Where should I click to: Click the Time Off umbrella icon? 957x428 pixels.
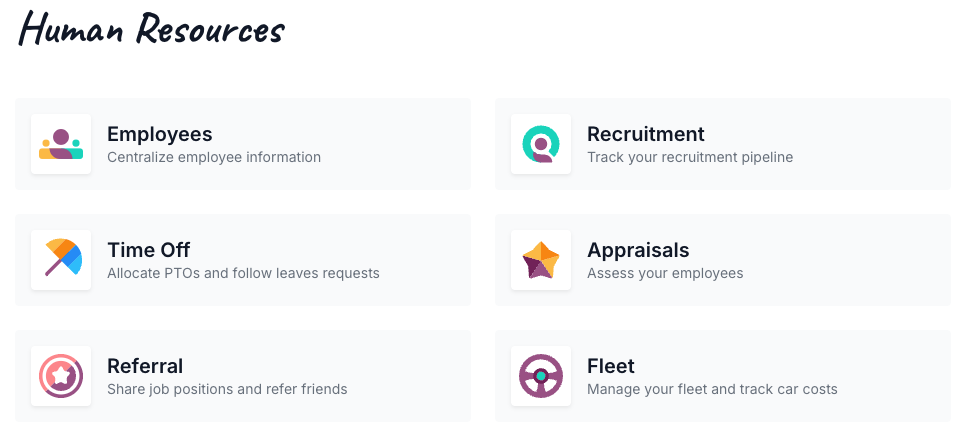click(x=61, y=260)
